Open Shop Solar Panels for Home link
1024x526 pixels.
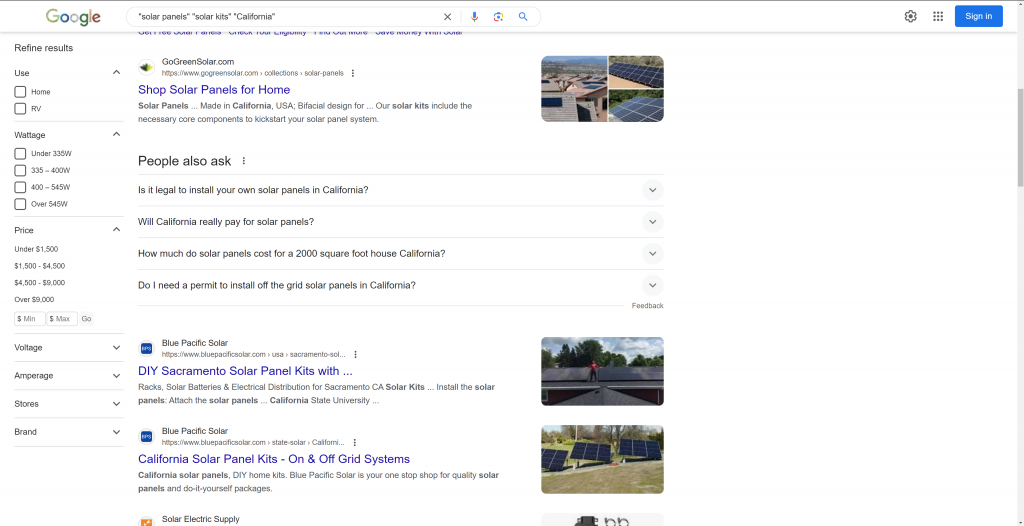tap(214, 90)
